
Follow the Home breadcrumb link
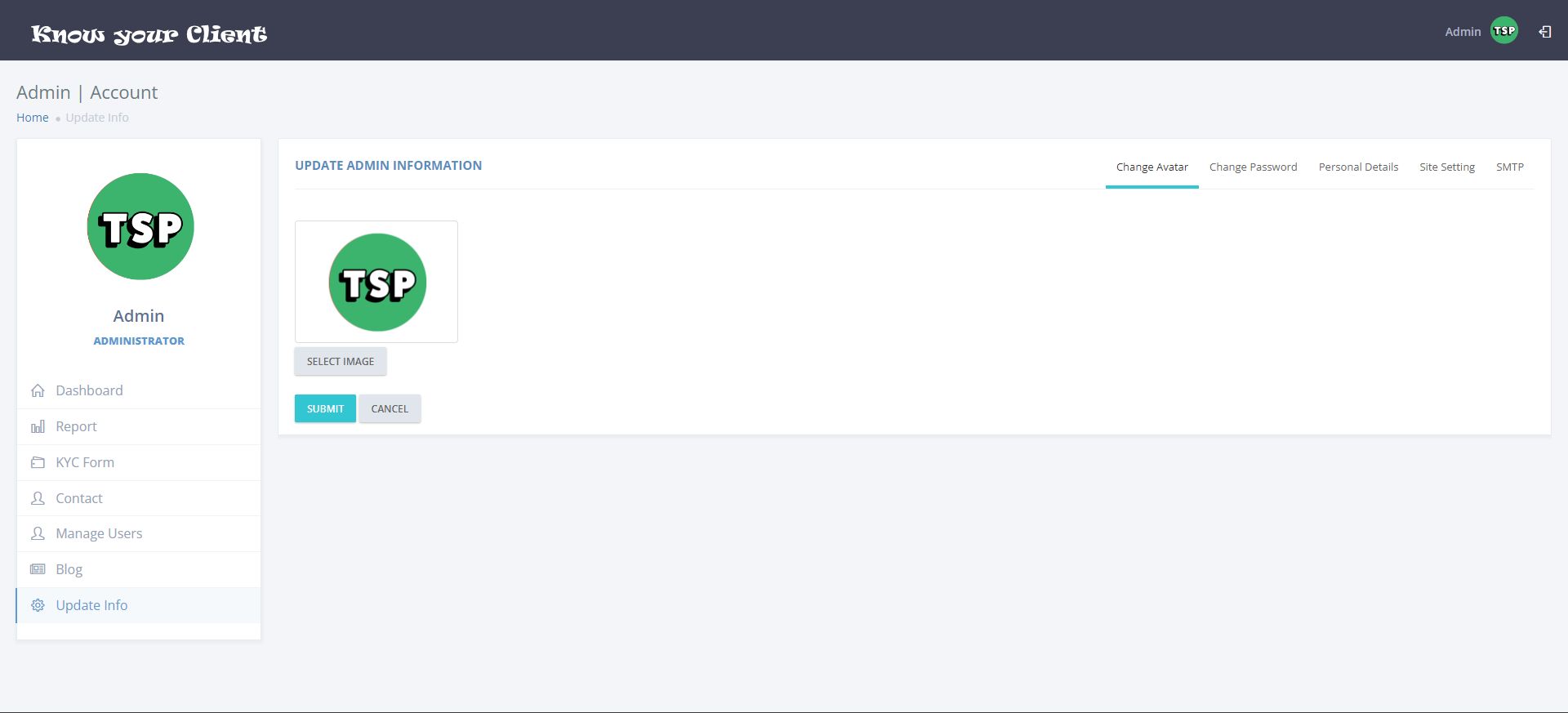[x=33, y=118]
